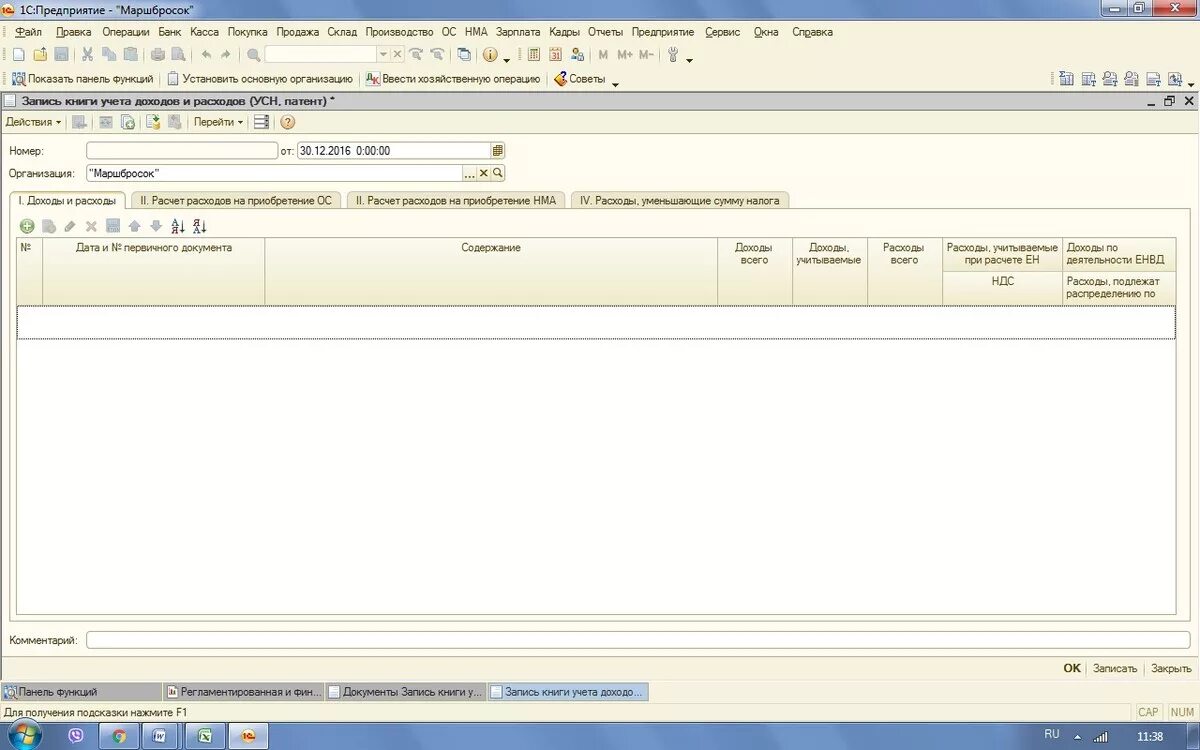Switch to tab IV. Расходы, уменьшающие сумму налога

[680, 200]
